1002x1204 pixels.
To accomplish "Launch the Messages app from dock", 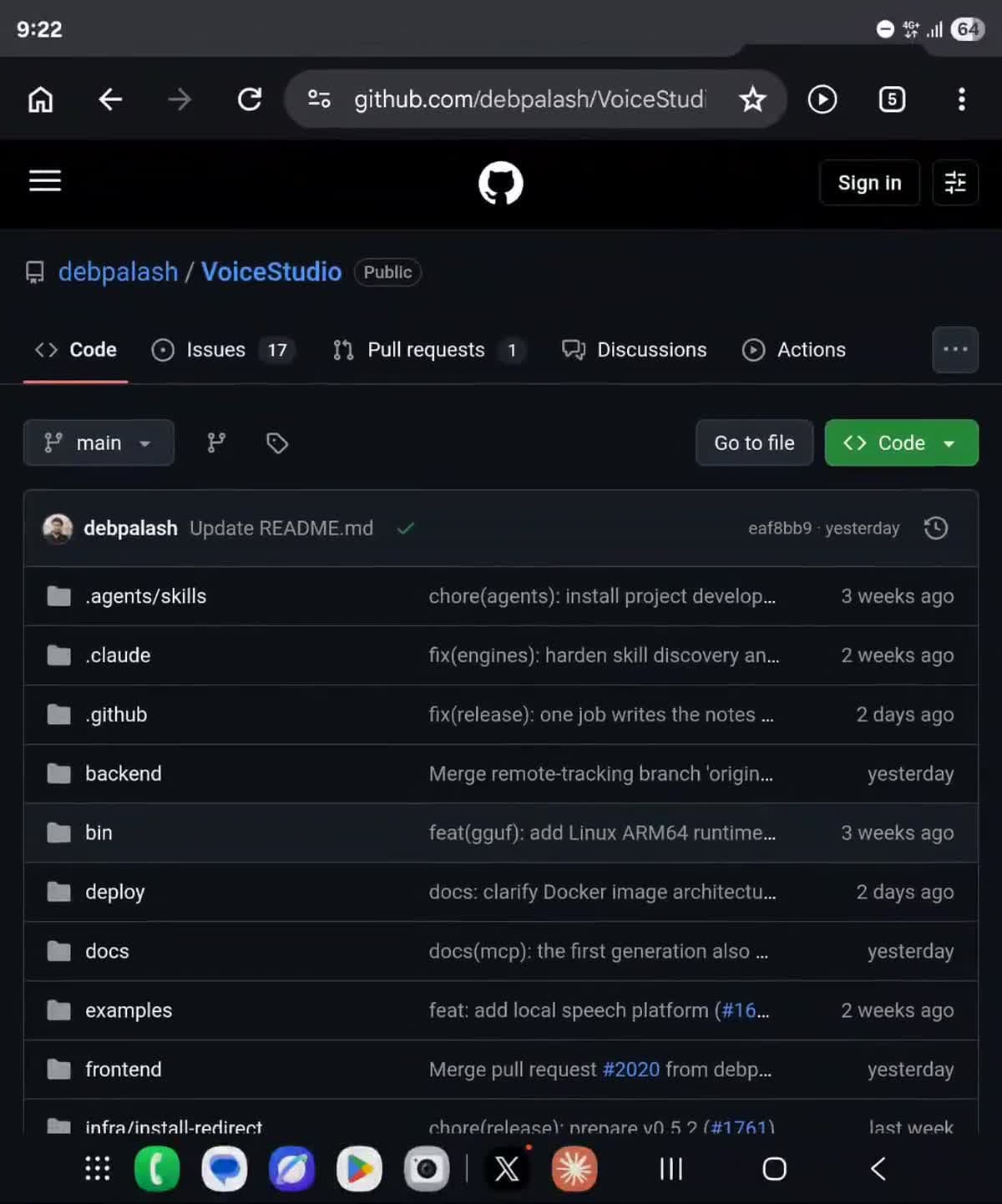I will (x=225, y=1169).
